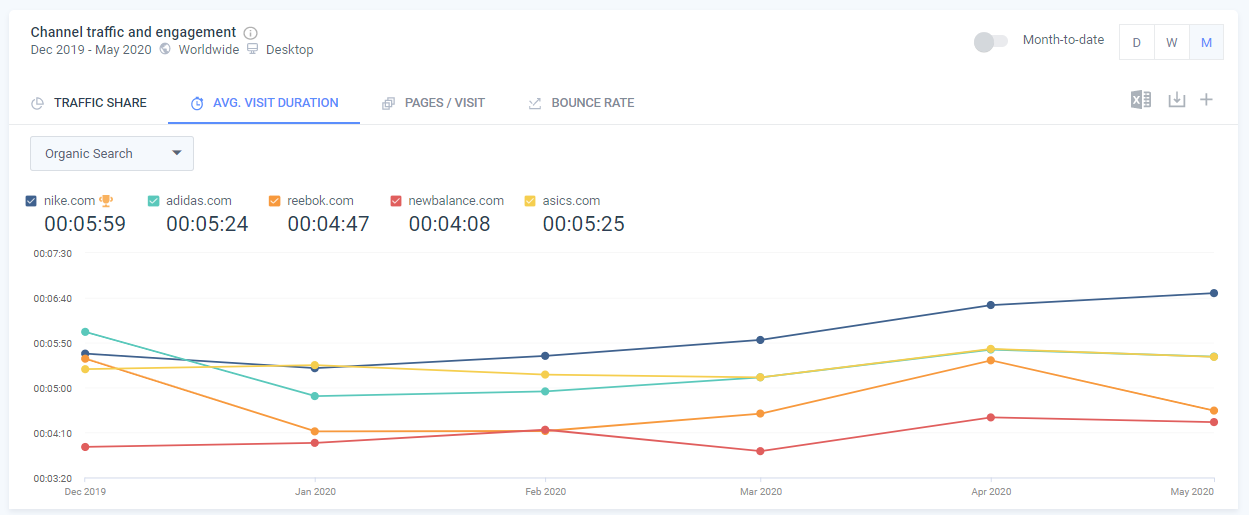1249x515 pixels.
Task: Click the bounce rate arrow icon
Action: click(x=535, y=103)
